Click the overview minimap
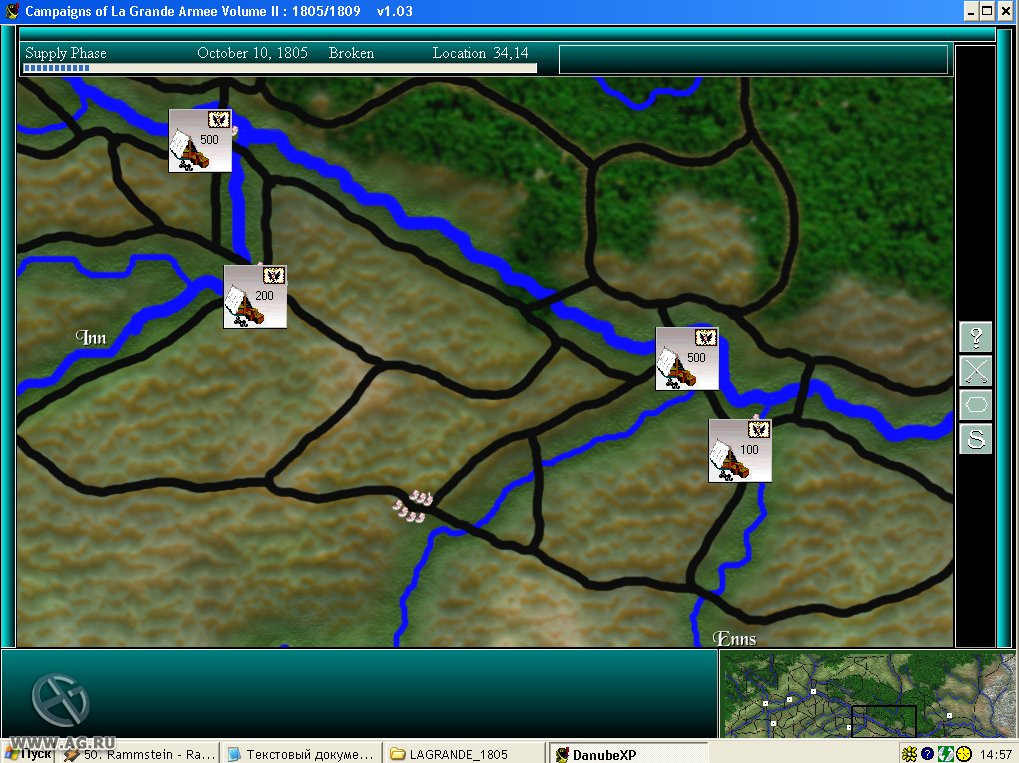Screen dimensions: 1019x763 [x=869, y=693]
